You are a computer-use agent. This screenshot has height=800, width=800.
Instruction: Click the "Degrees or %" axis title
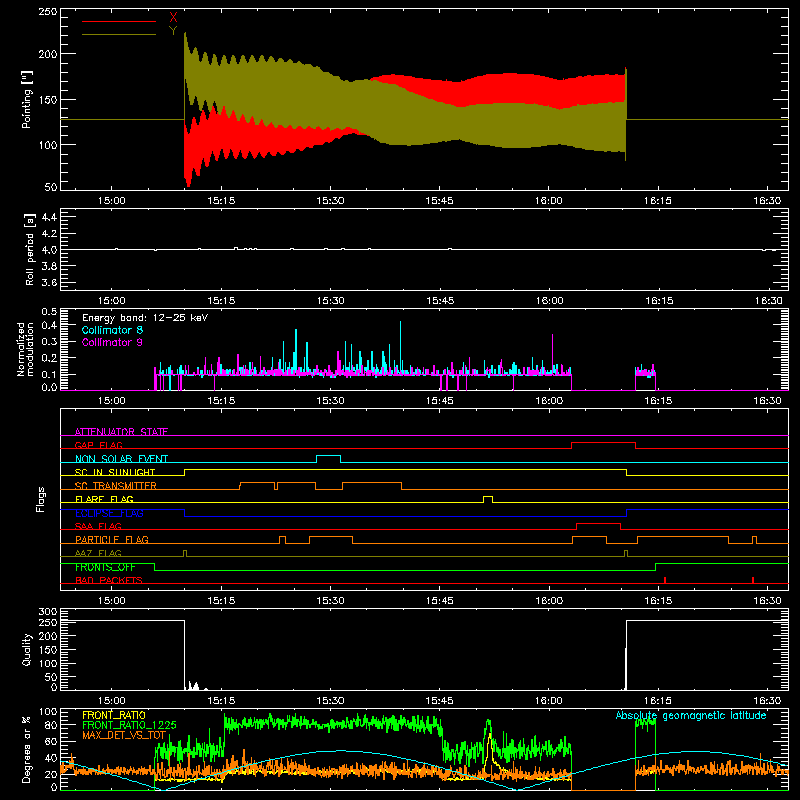[27, 749]
